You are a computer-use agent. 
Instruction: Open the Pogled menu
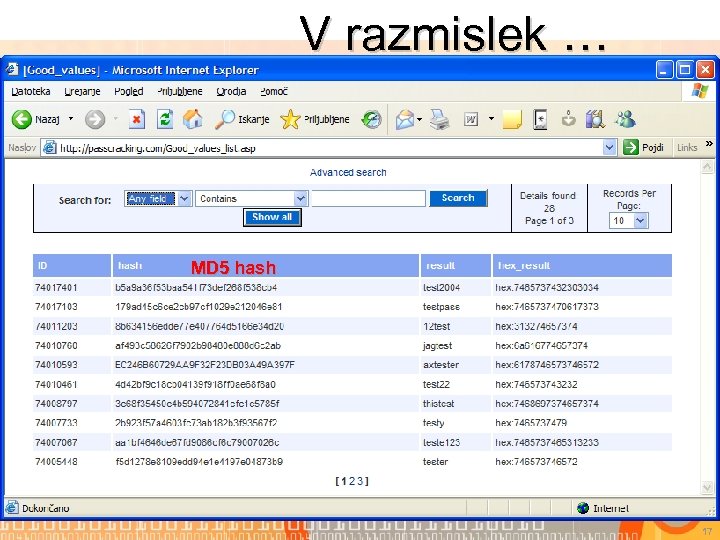129,91
